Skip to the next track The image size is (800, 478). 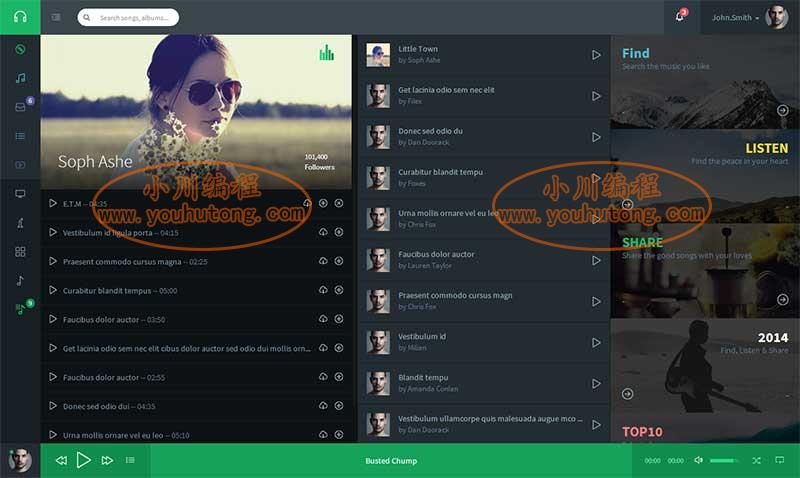coord(107,460)
